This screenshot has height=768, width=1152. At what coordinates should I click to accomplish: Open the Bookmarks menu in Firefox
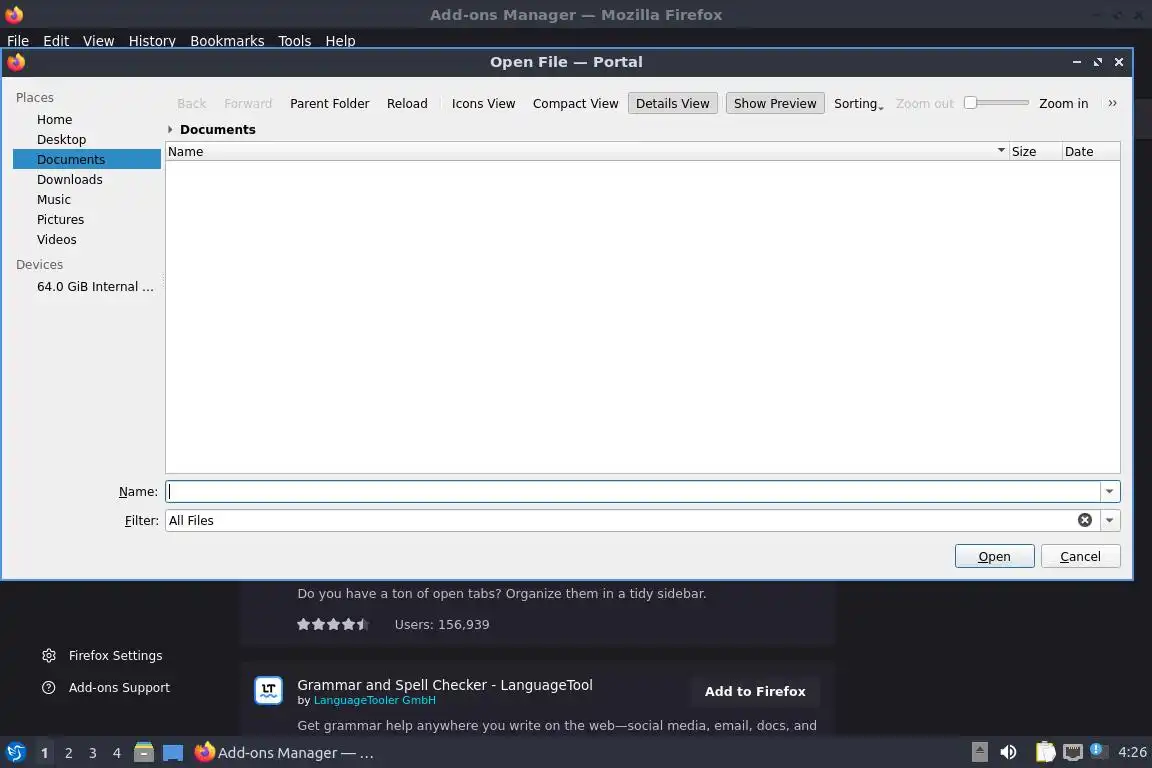pos(227,41)
